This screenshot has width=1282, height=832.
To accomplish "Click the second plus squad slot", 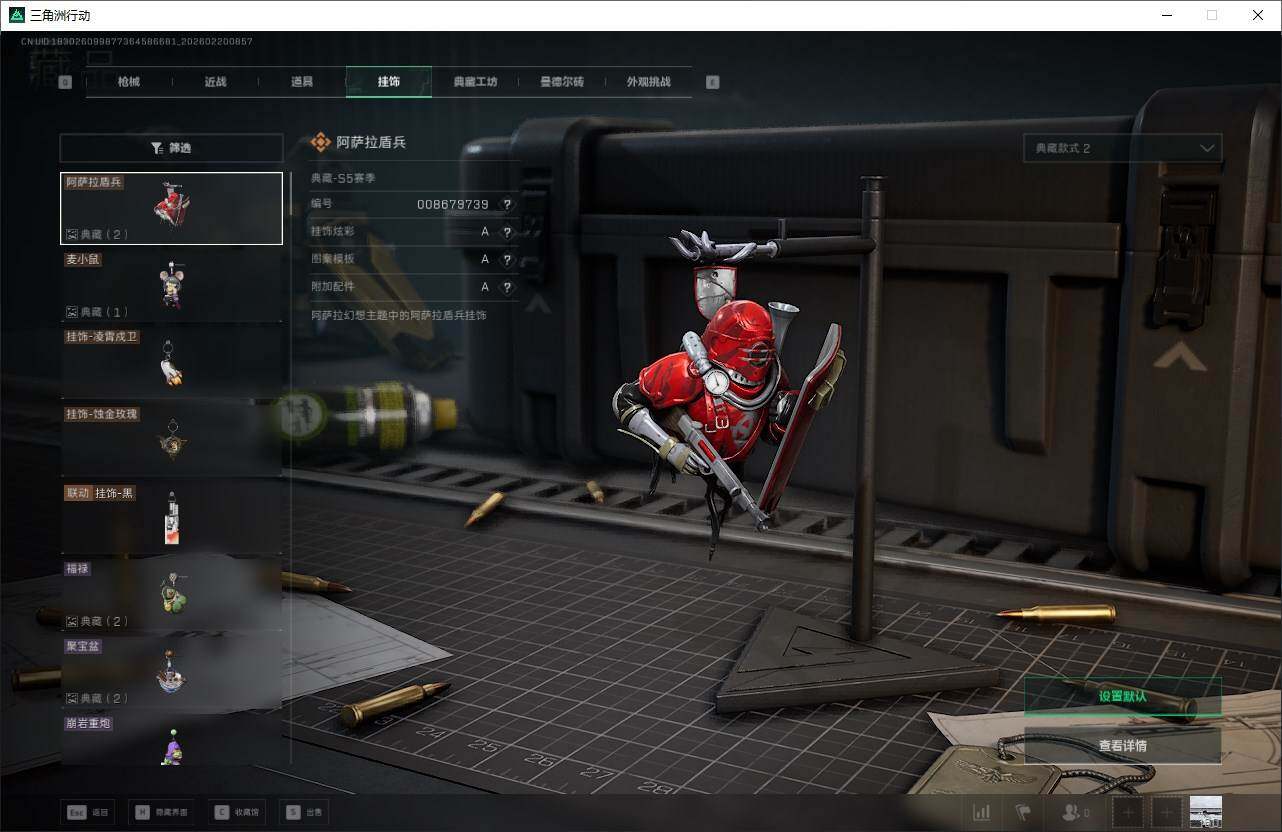I will [x=1166, y=813].
